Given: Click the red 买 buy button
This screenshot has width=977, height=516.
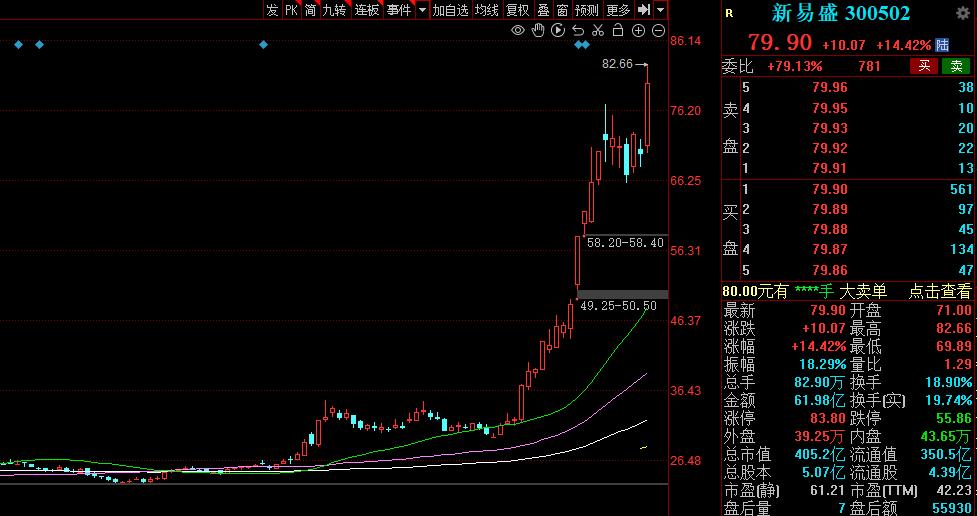Looking at the screenshot, I should click(x=925, y=66).
